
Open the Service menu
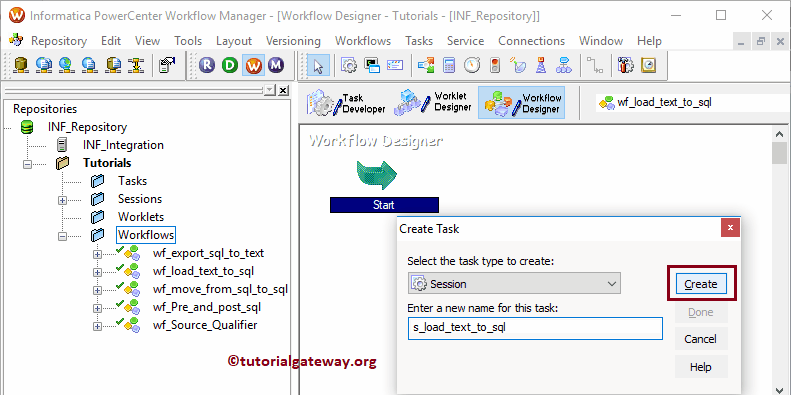click(466, 41)
